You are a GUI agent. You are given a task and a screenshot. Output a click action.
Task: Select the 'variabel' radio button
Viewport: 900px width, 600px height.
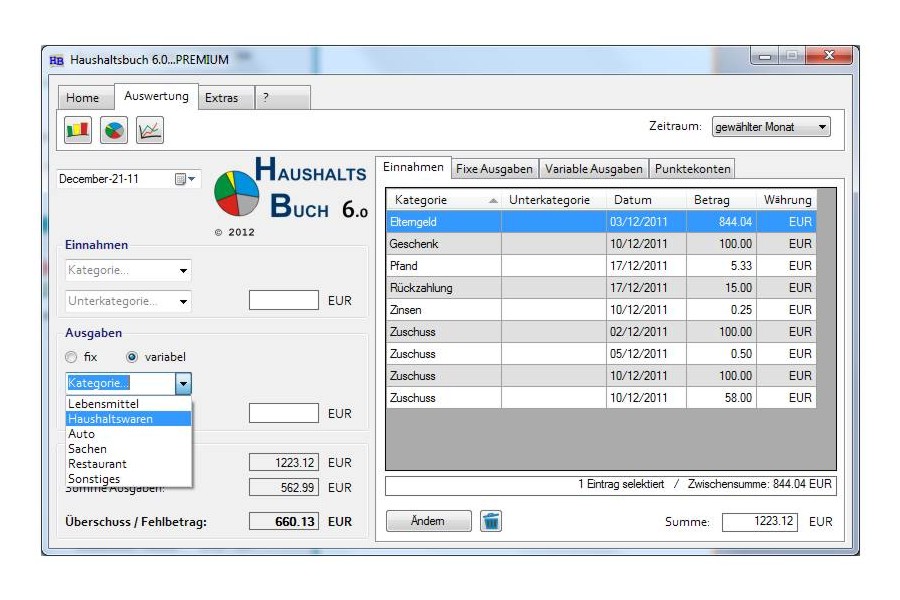point(132,357)
